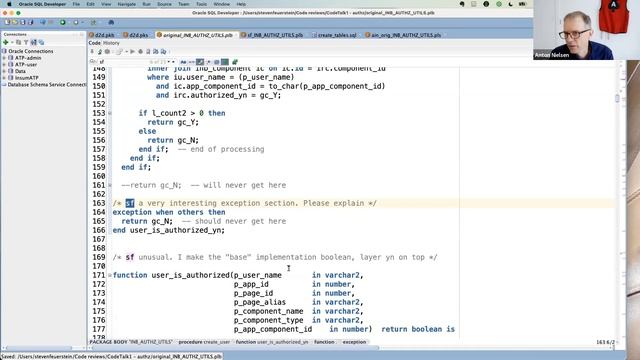The height and width of the screenshot is (360, 640).
Task: Click the Refresh connections icon
Action: pos(18,42)
